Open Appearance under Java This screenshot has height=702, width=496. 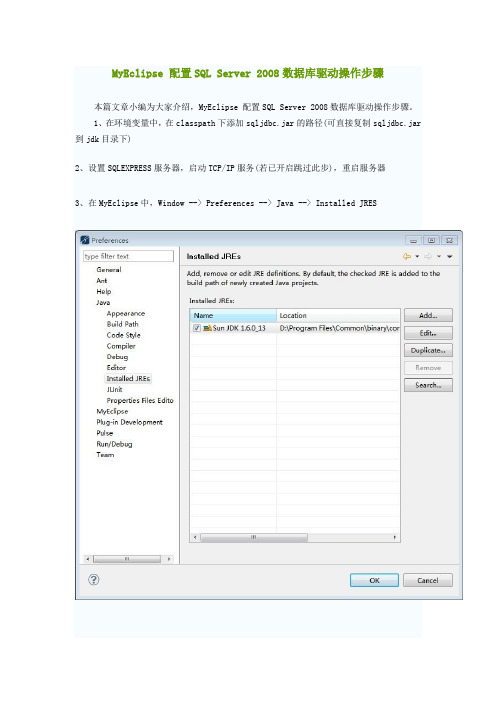coord(126,313)
